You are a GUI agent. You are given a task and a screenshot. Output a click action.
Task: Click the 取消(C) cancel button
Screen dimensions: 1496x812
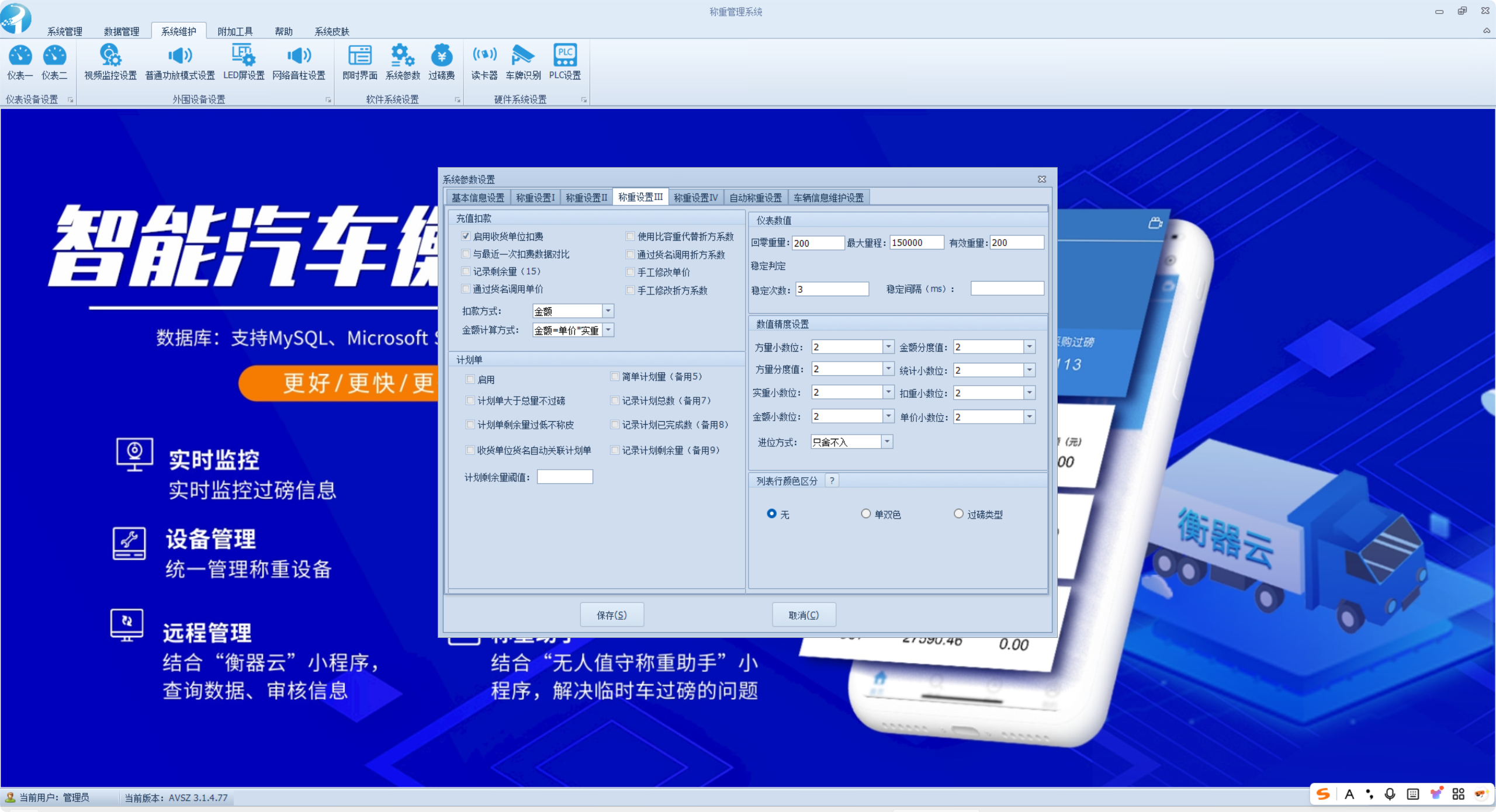tap(804, 615)
